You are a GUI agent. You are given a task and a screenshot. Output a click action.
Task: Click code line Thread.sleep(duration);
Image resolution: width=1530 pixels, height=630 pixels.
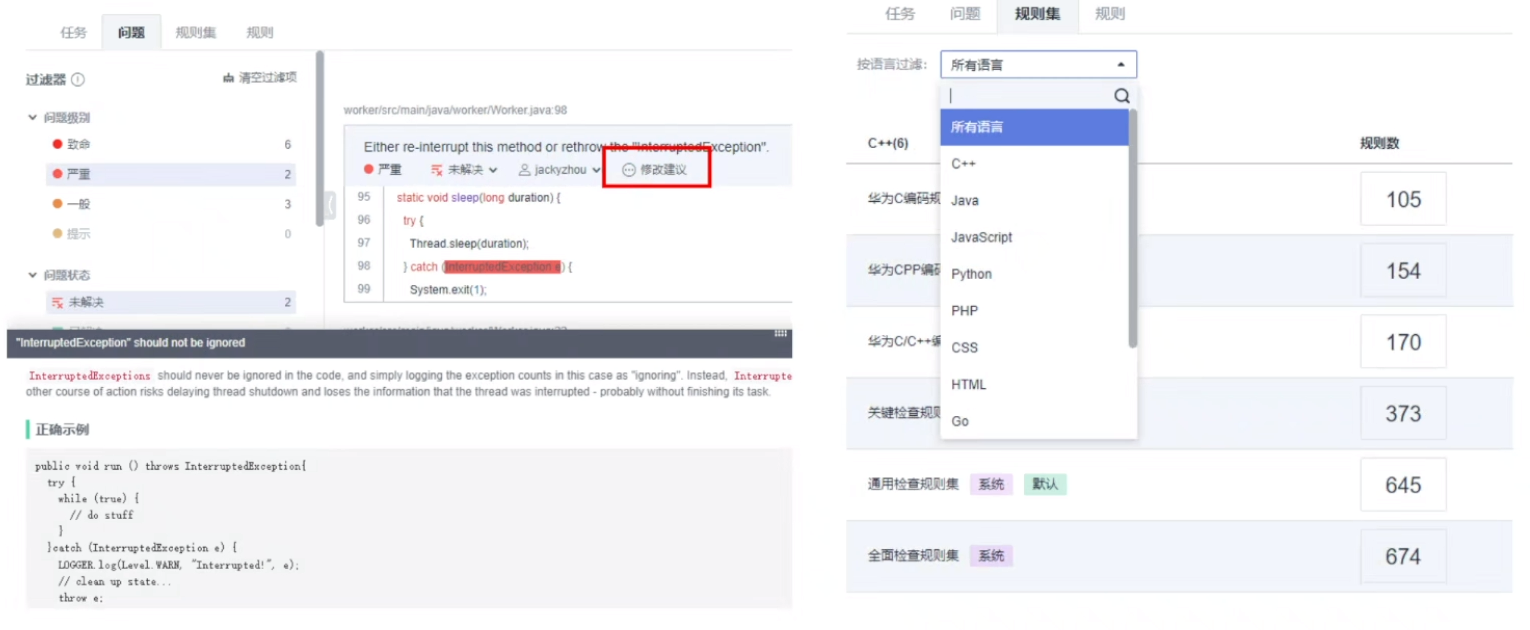coord(469,243)
